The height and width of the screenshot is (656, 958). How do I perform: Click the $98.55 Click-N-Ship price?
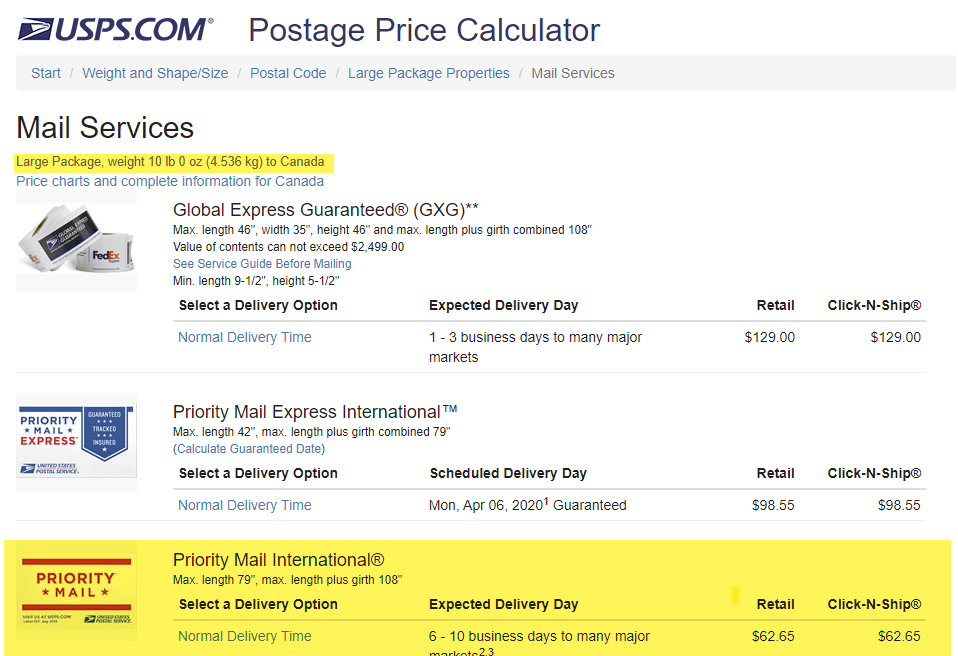coord(899,505)
